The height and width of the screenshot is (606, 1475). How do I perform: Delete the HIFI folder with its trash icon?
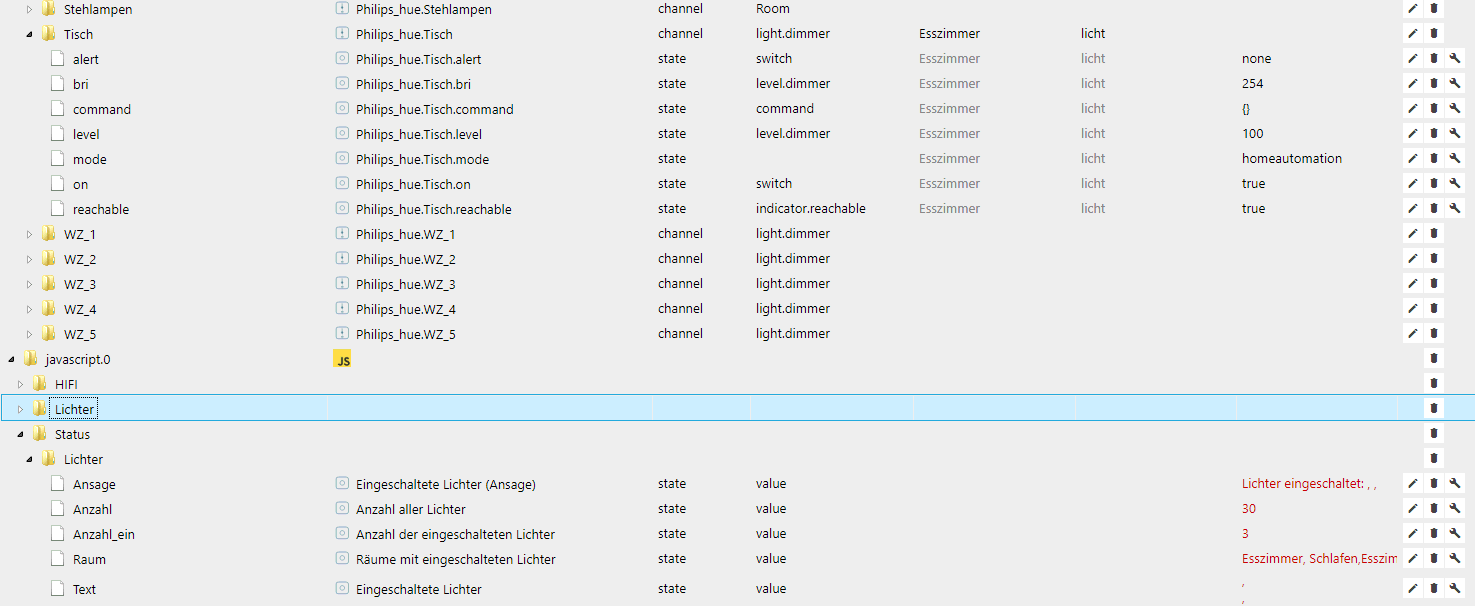pos(1433,383)
